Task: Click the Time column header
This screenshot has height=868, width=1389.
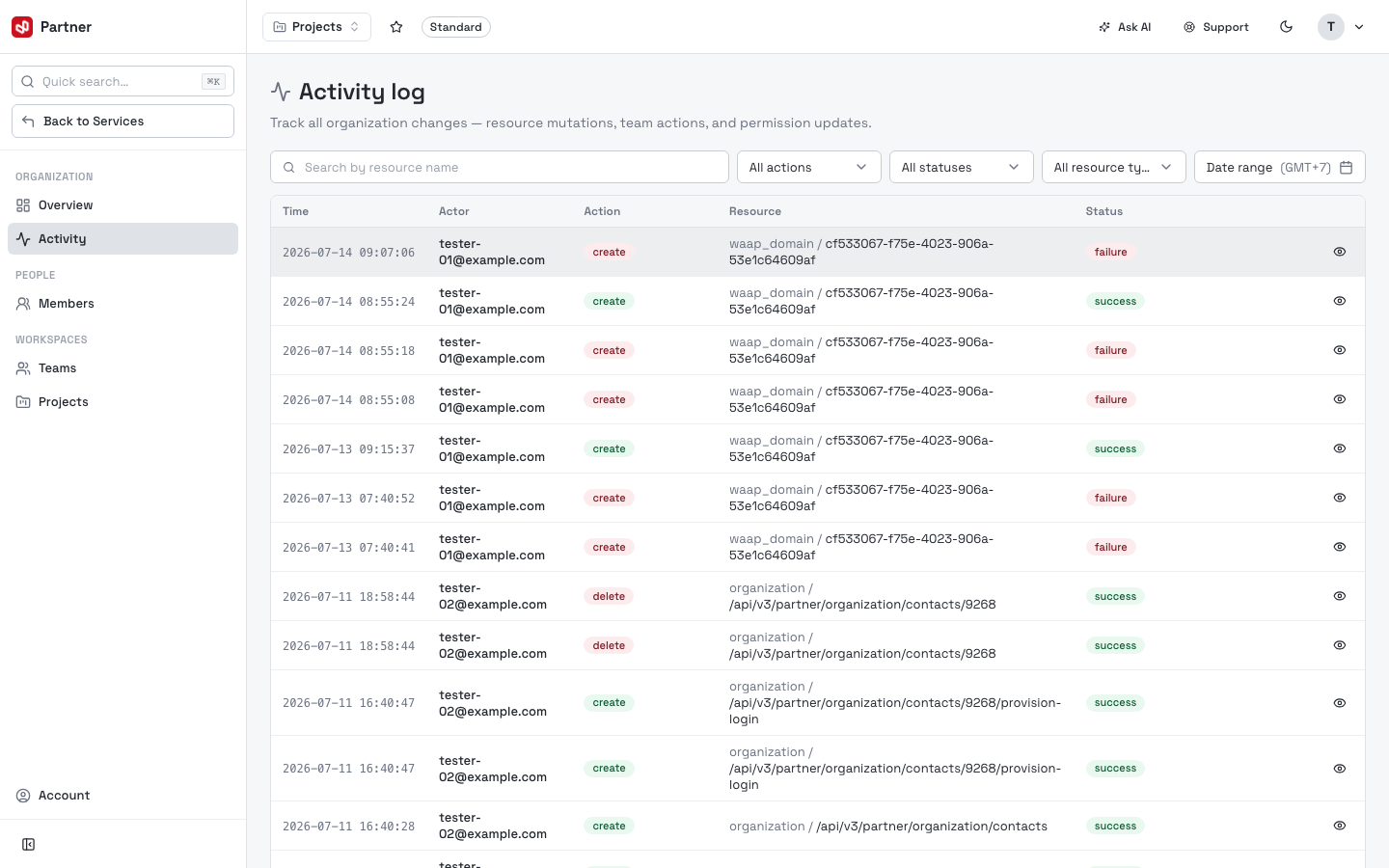Action: pyautogui.click(x=296, y=211)
